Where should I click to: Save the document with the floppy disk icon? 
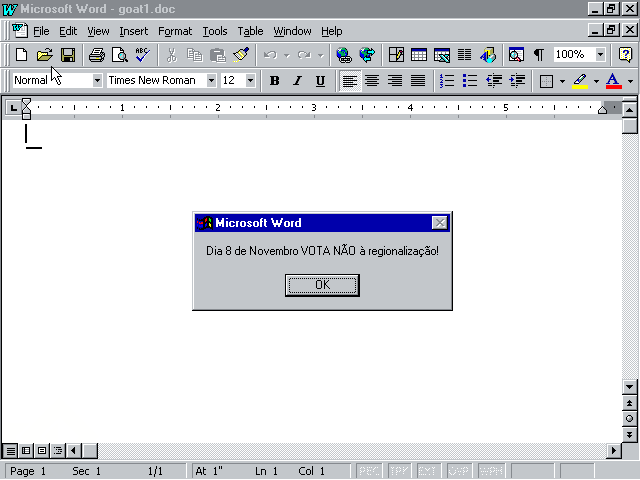click(x=68, y=55)
